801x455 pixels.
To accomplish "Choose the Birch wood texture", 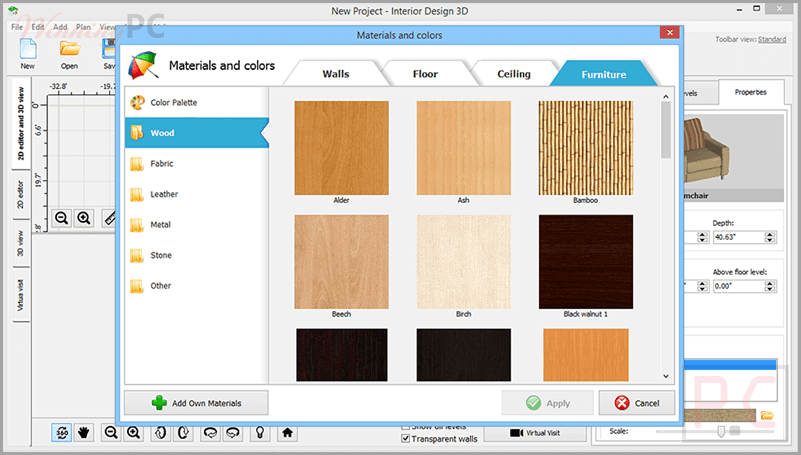I will pyautogui.click(x=463, y=262).
